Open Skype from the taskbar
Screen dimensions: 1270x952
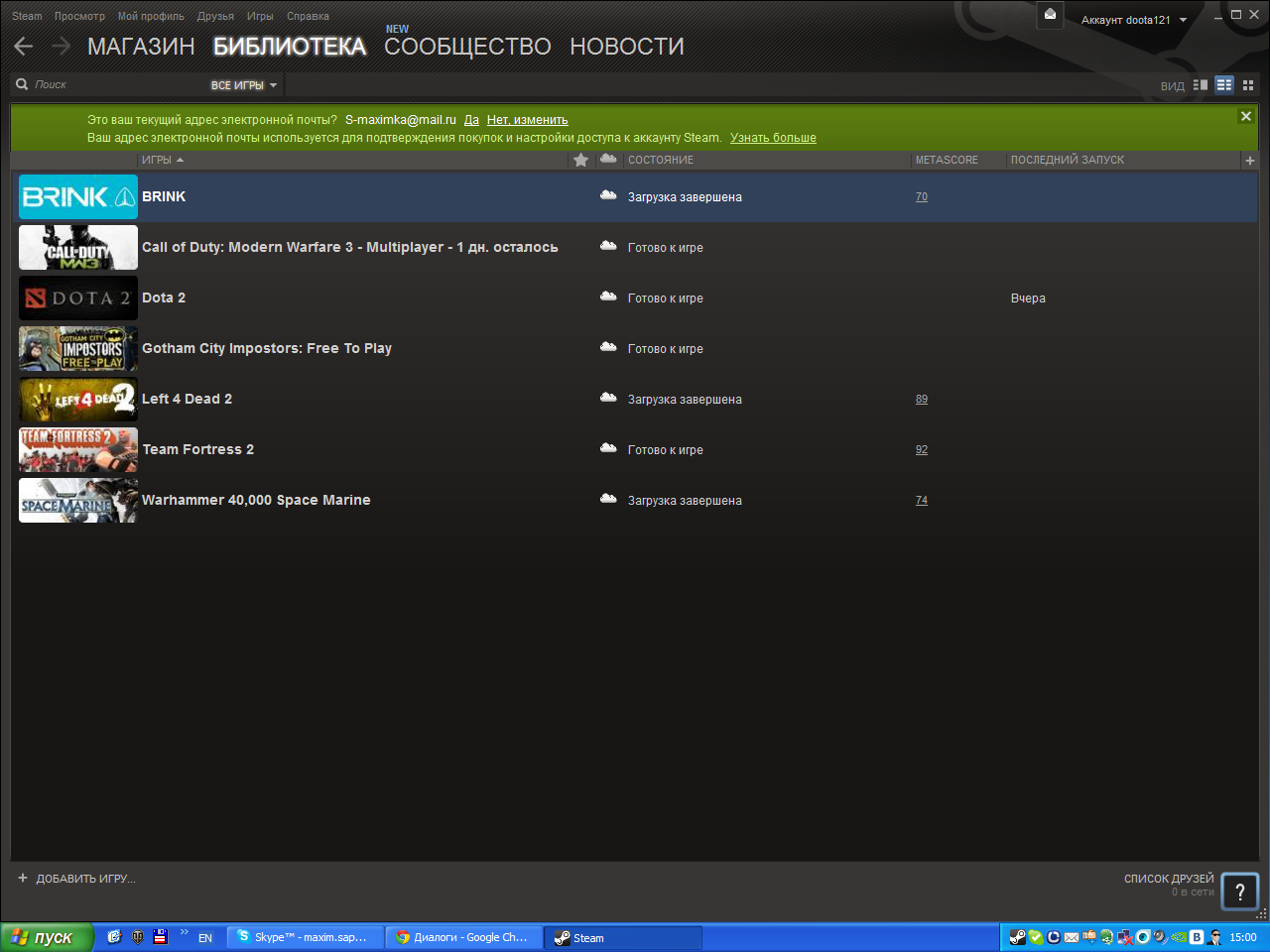305,937
